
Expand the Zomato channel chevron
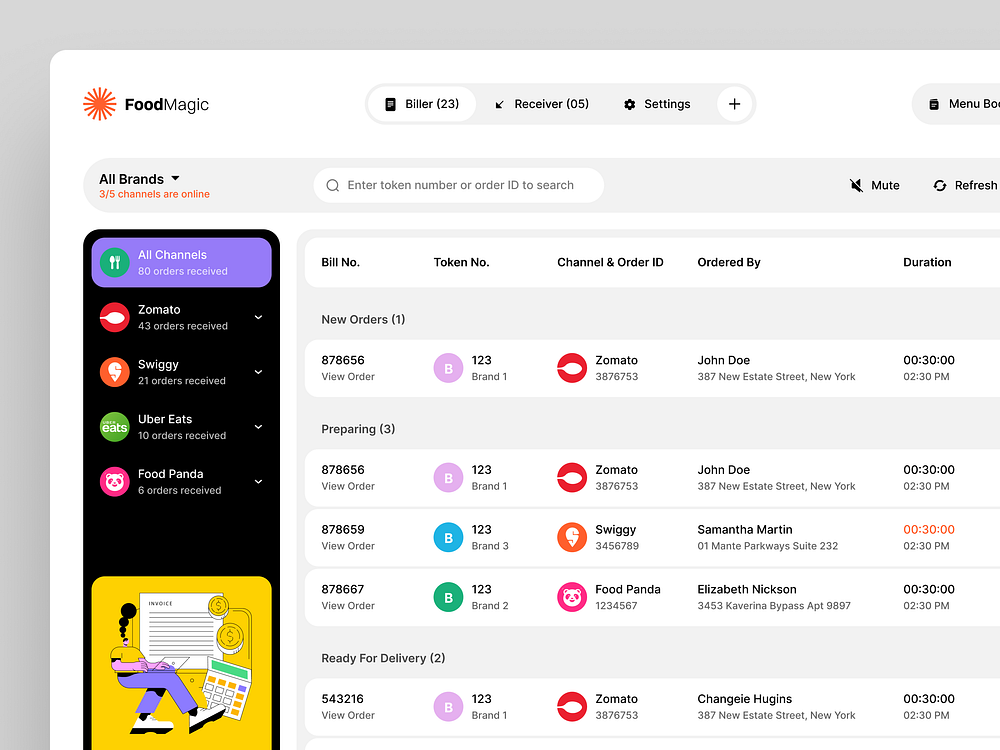(x=259, y=317)
